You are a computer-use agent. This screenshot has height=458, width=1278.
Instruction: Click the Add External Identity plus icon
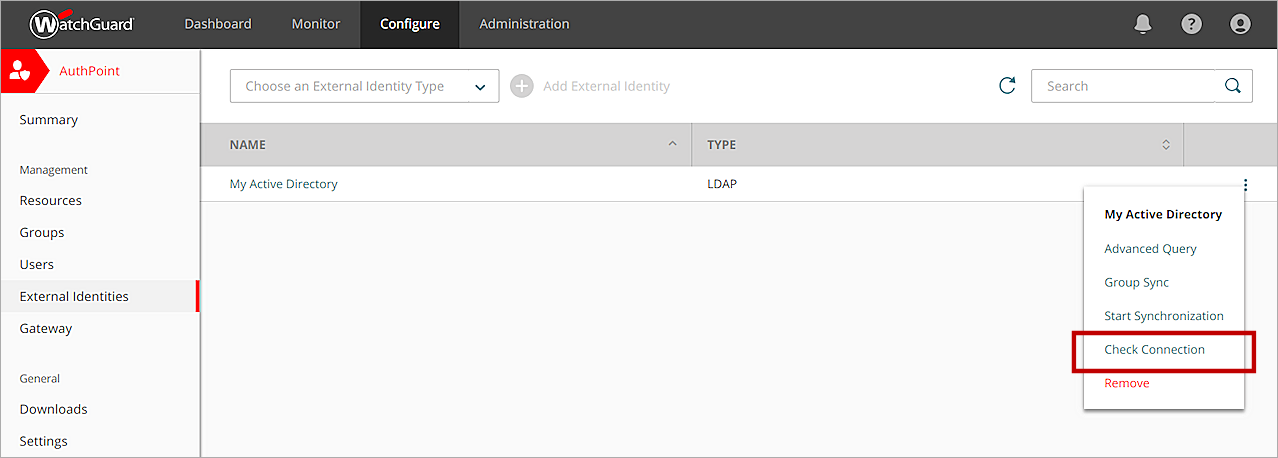click(x=522, y=86)
